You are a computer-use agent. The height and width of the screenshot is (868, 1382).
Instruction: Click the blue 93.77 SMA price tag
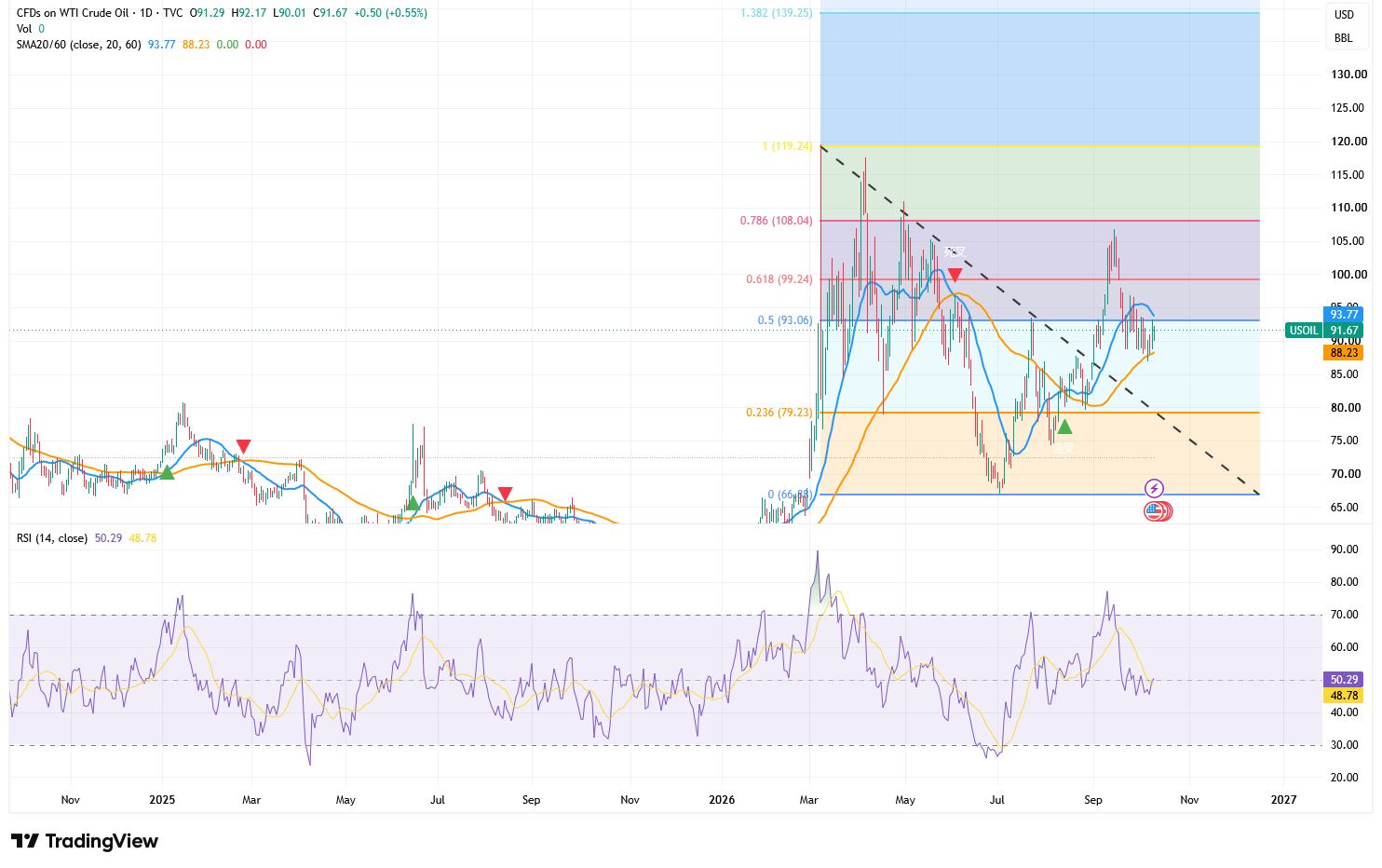1343,315
